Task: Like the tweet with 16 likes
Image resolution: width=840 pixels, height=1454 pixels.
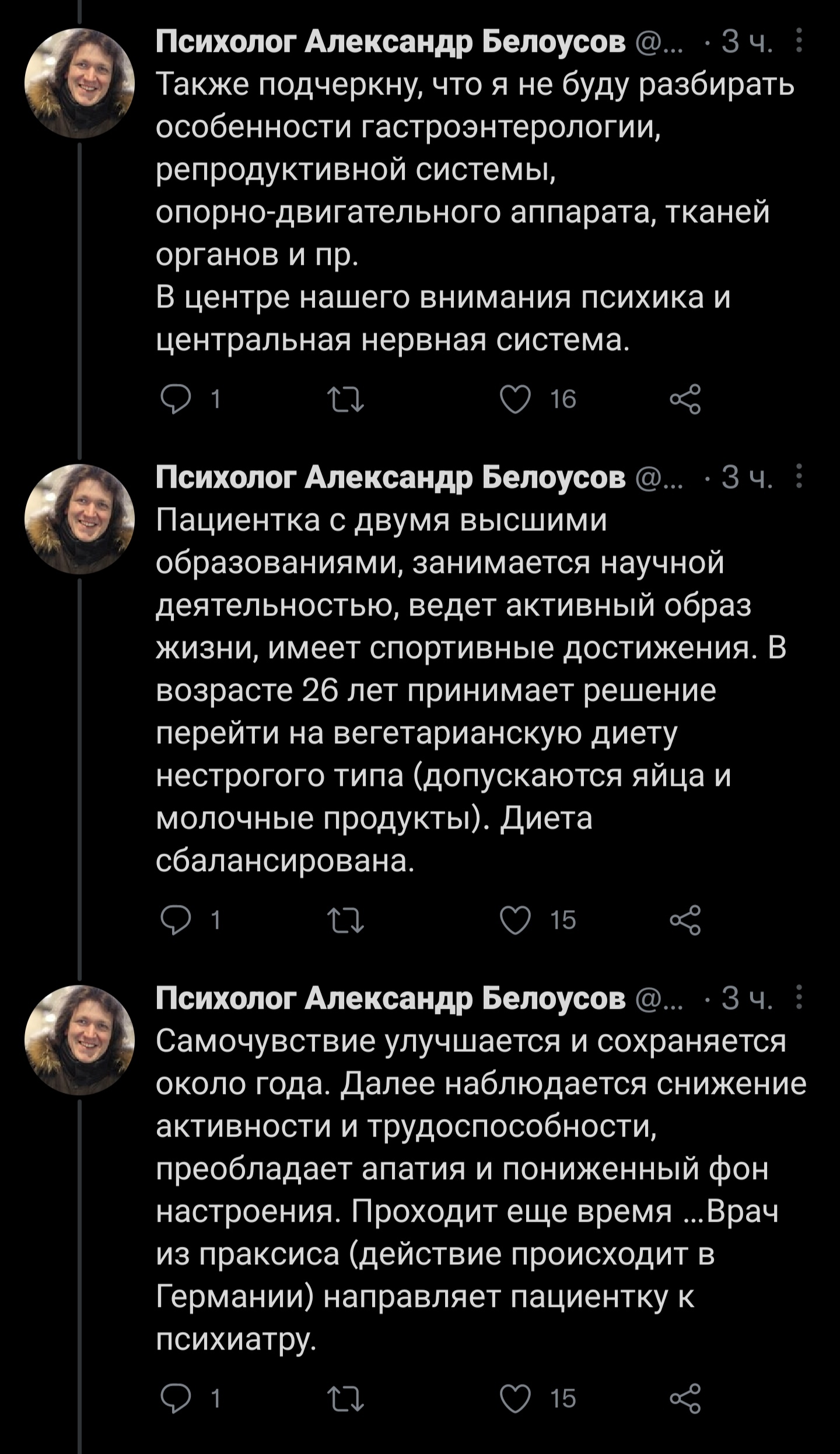Action: [x=516, y=400]
